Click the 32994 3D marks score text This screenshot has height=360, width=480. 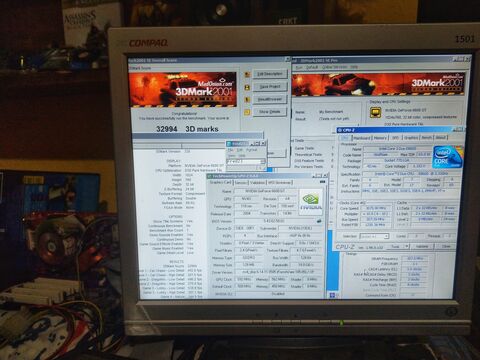[187, 129]
